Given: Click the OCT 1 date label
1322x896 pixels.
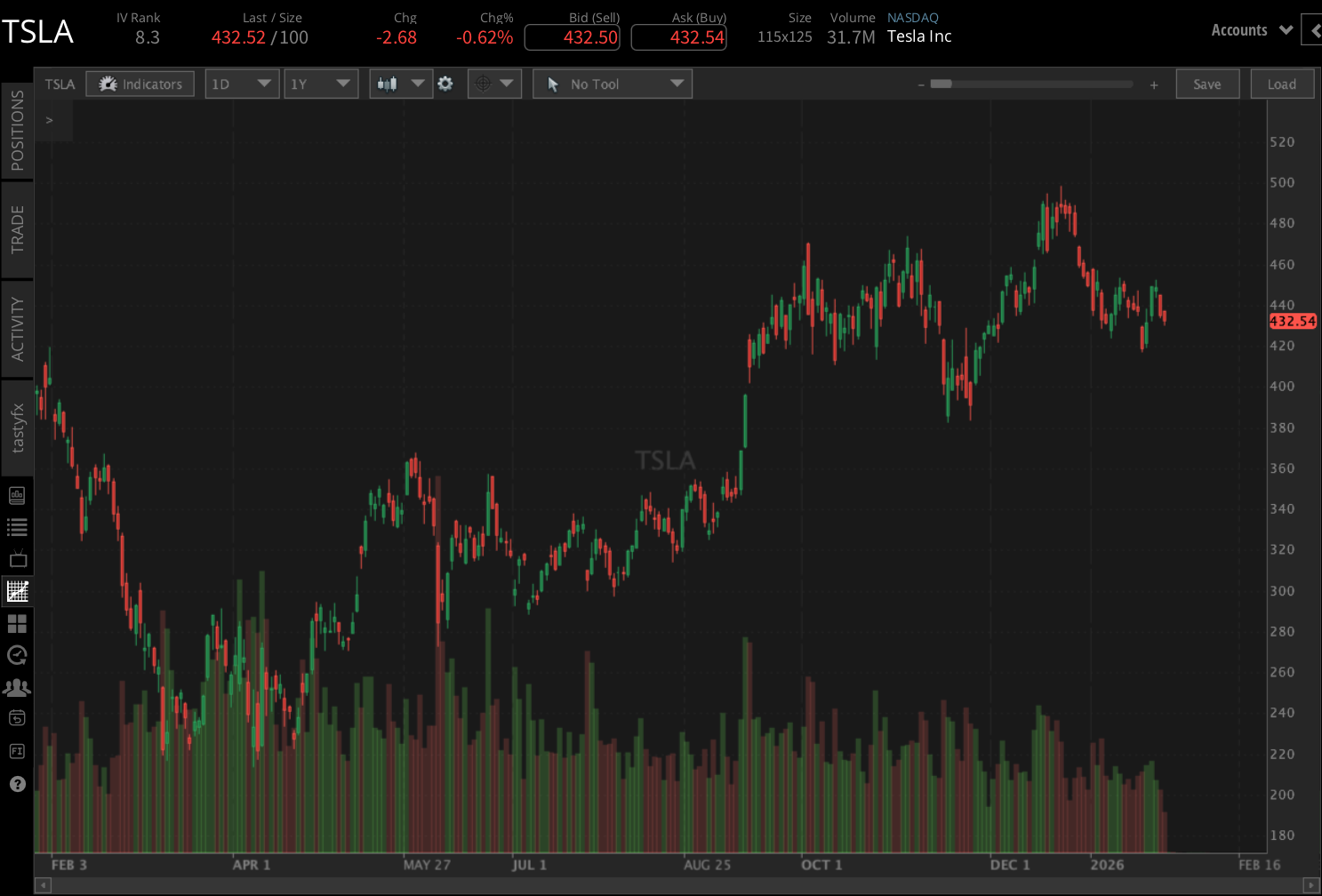Looking at the screenshot, I should click(x=821, y=865).
